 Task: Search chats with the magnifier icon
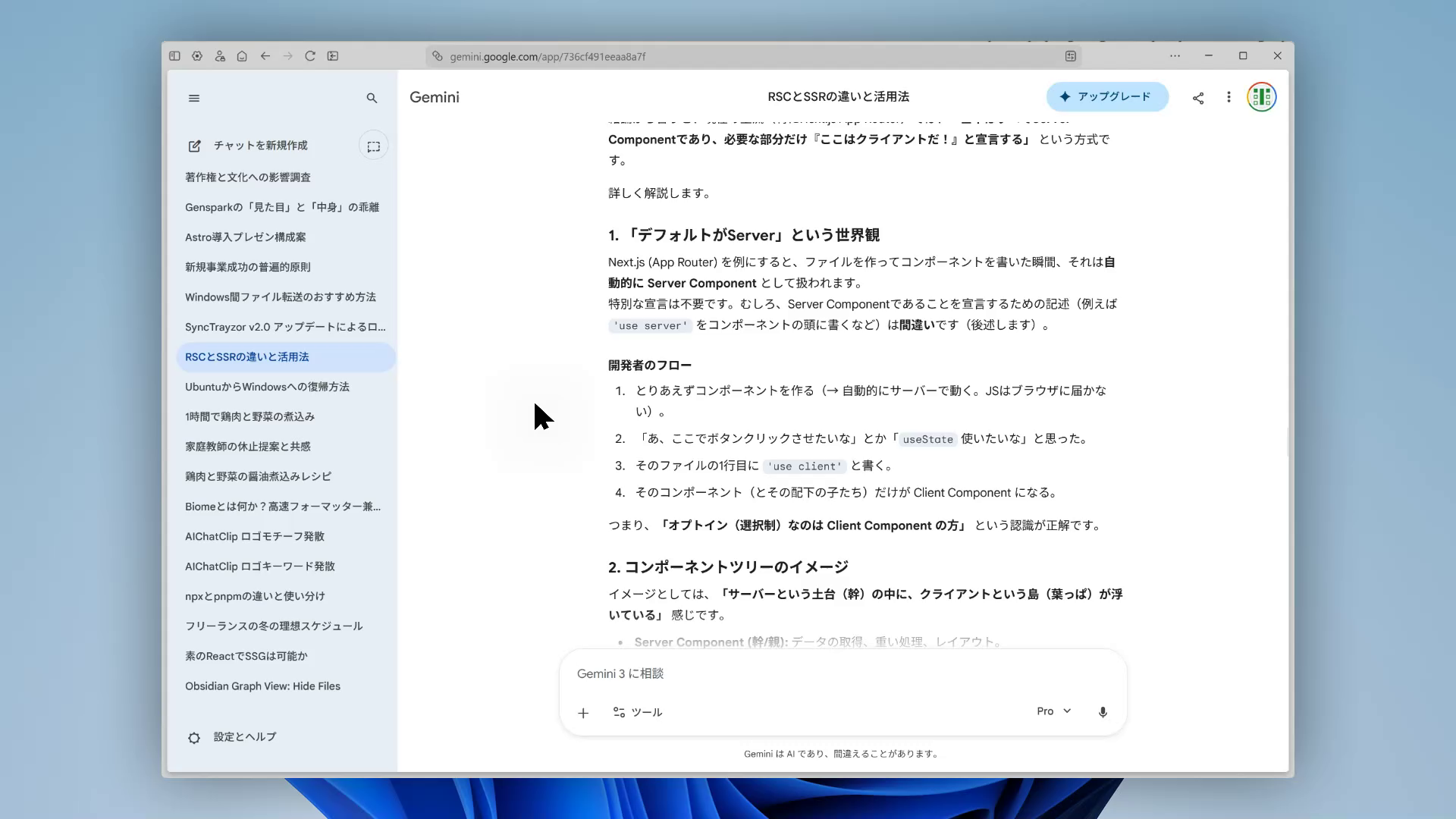click(372, 98)
